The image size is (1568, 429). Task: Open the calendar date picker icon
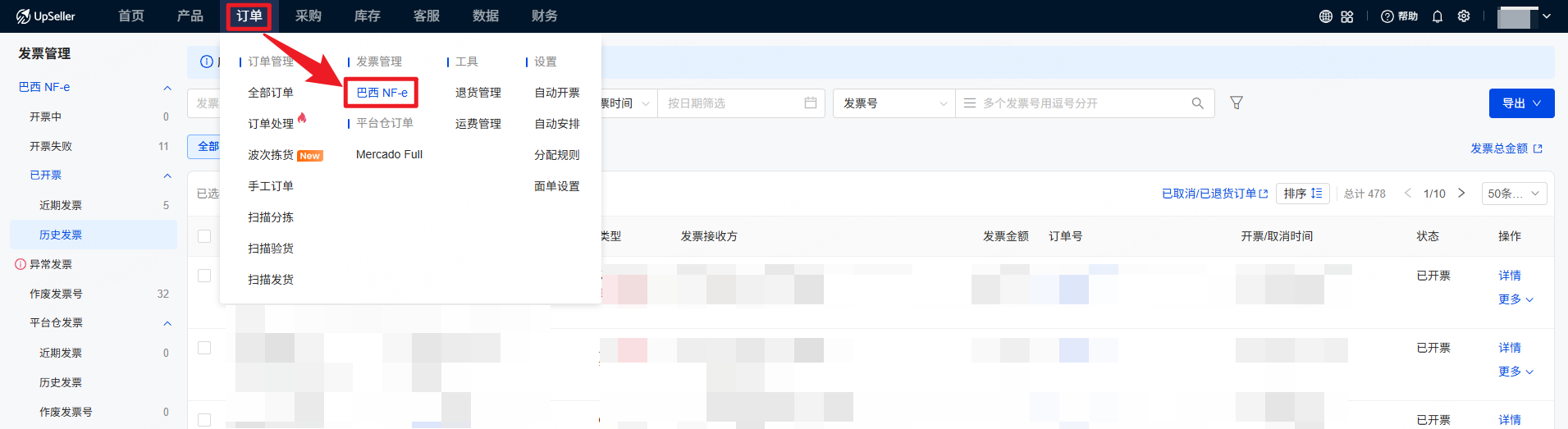pyautogui.click(x=810, y=103)
